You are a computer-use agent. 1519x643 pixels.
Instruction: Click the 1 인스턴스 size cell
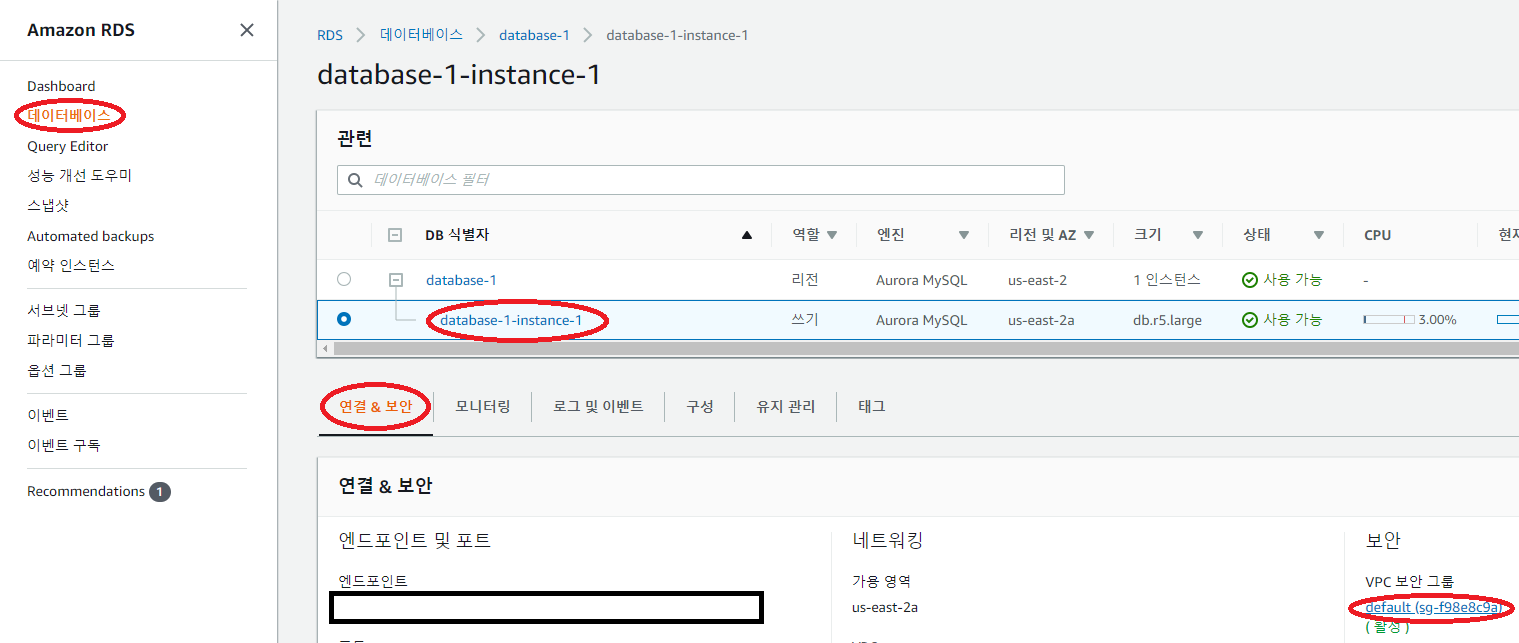pos(1167,280)
